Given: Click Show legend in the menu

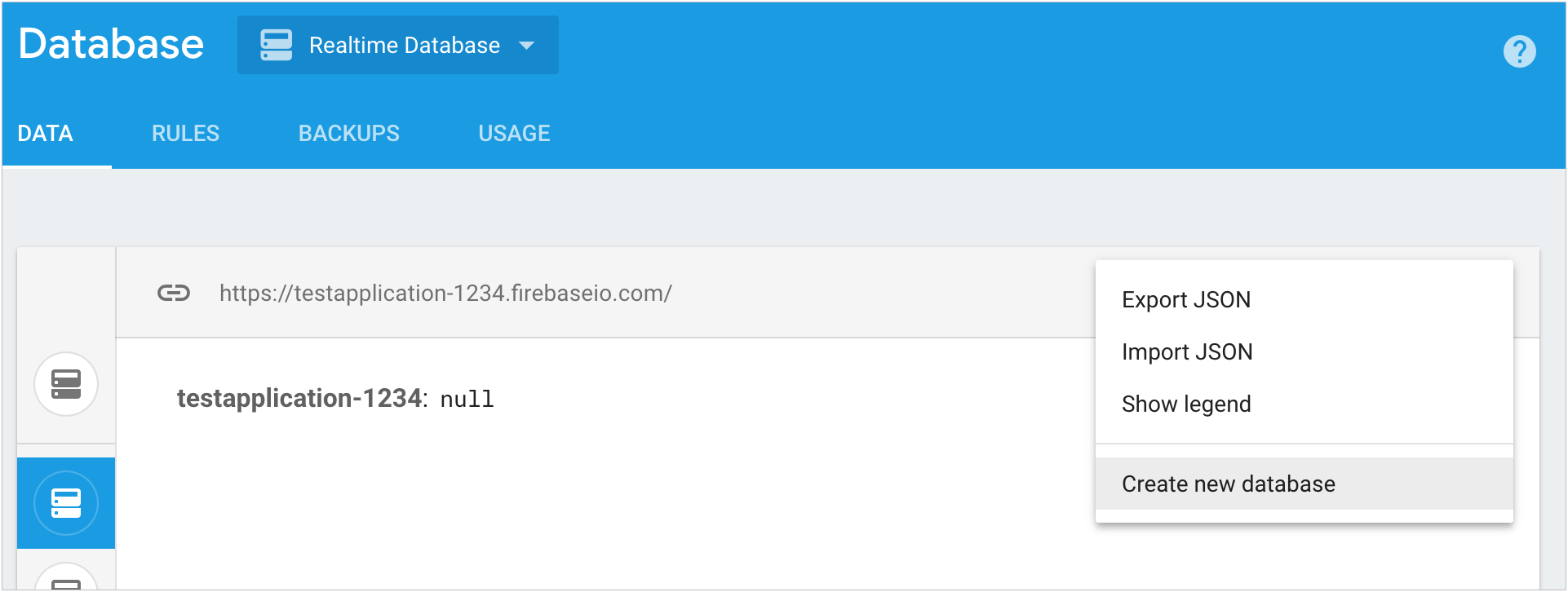Looking at the screenshot, I should point(1186,403).
